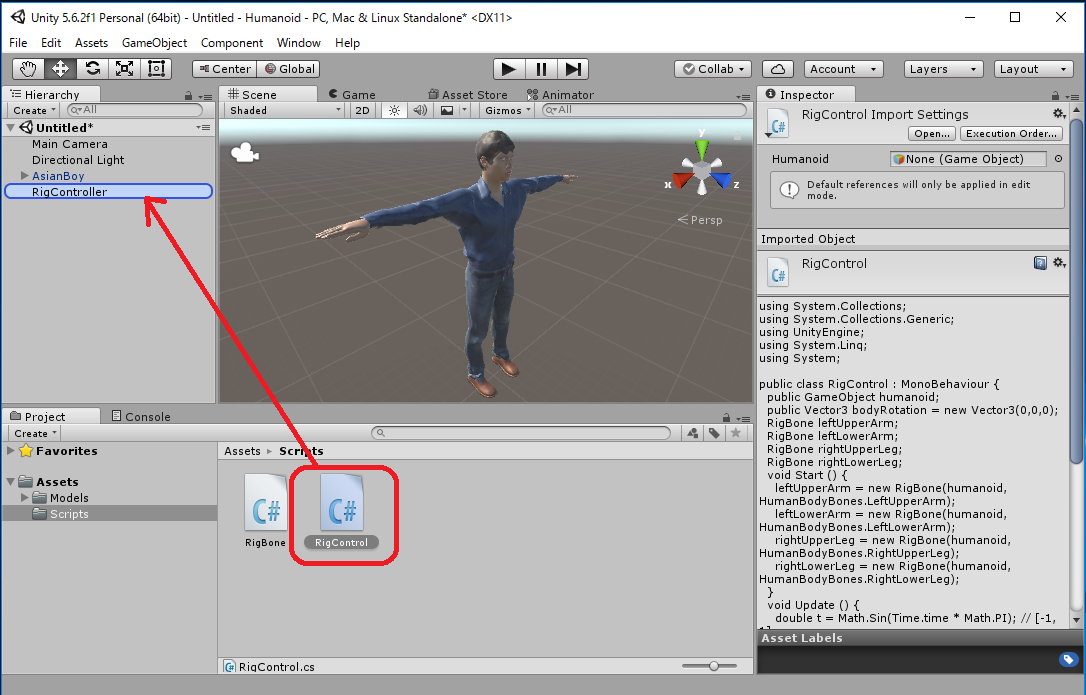Select the Hand tool in toolbar

(29, 69)
